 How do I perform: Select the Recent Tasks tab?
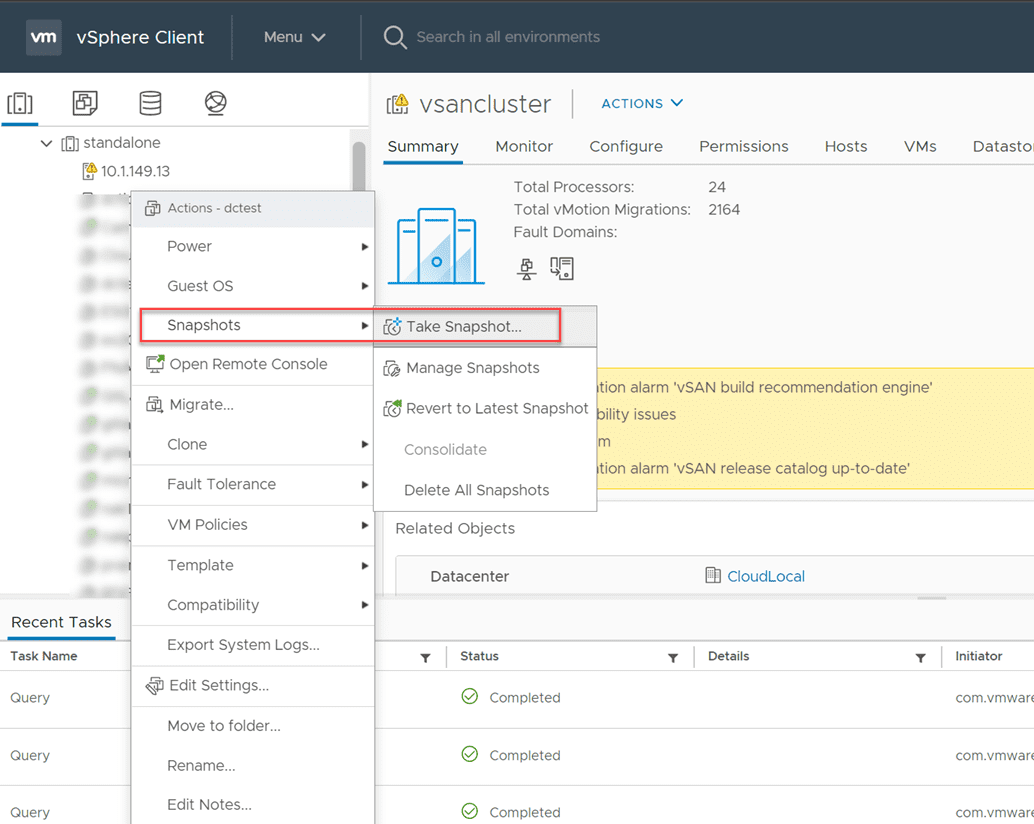coord(61,622)
